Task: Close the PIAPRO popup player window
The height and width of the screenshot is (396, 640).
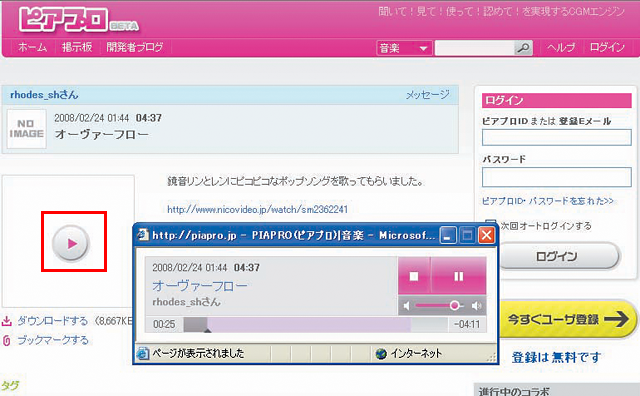Action: 487,235
